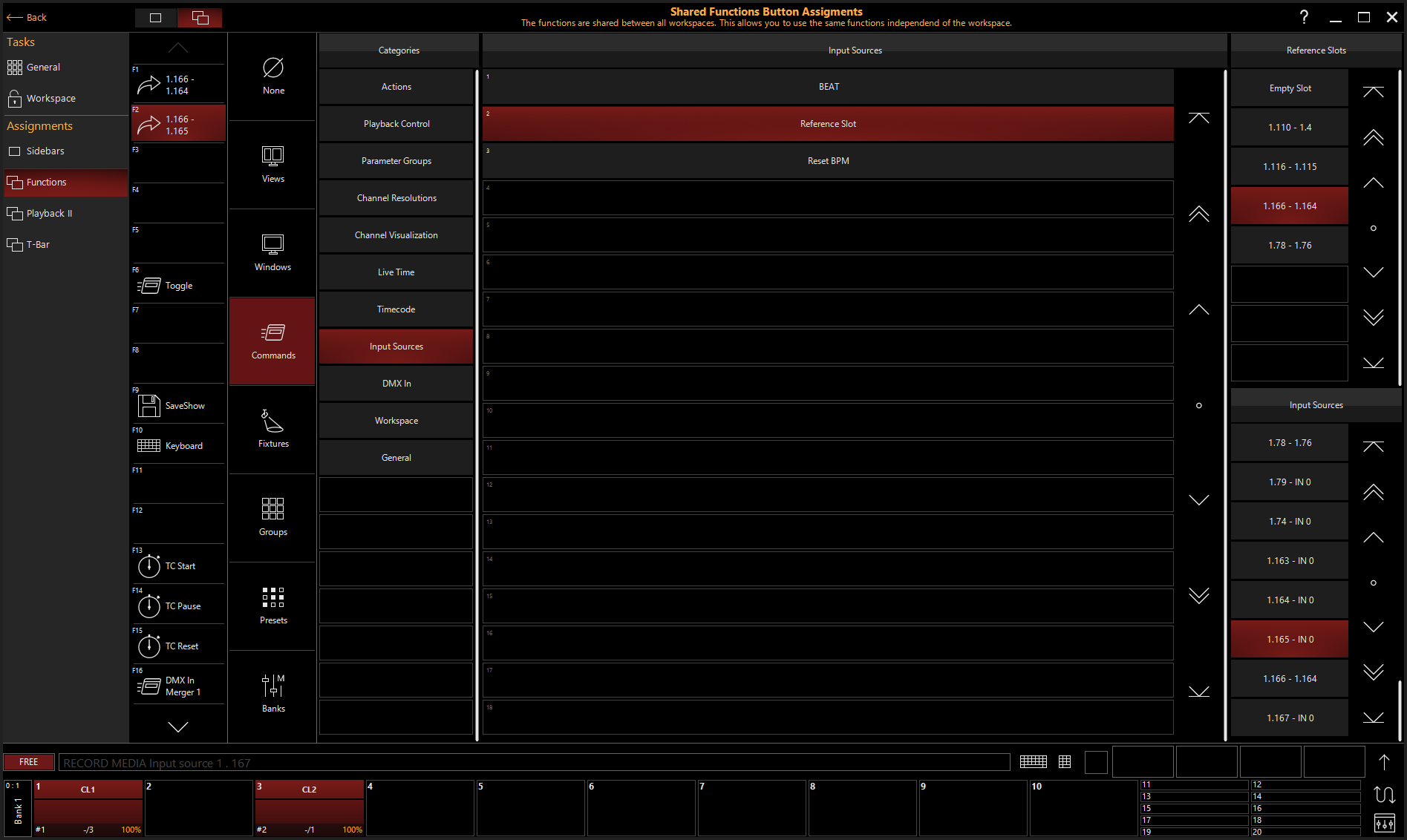Choose the Windows function type
Screen dimensions: 1407x840
pyautogui.click(x=272, y=252)
